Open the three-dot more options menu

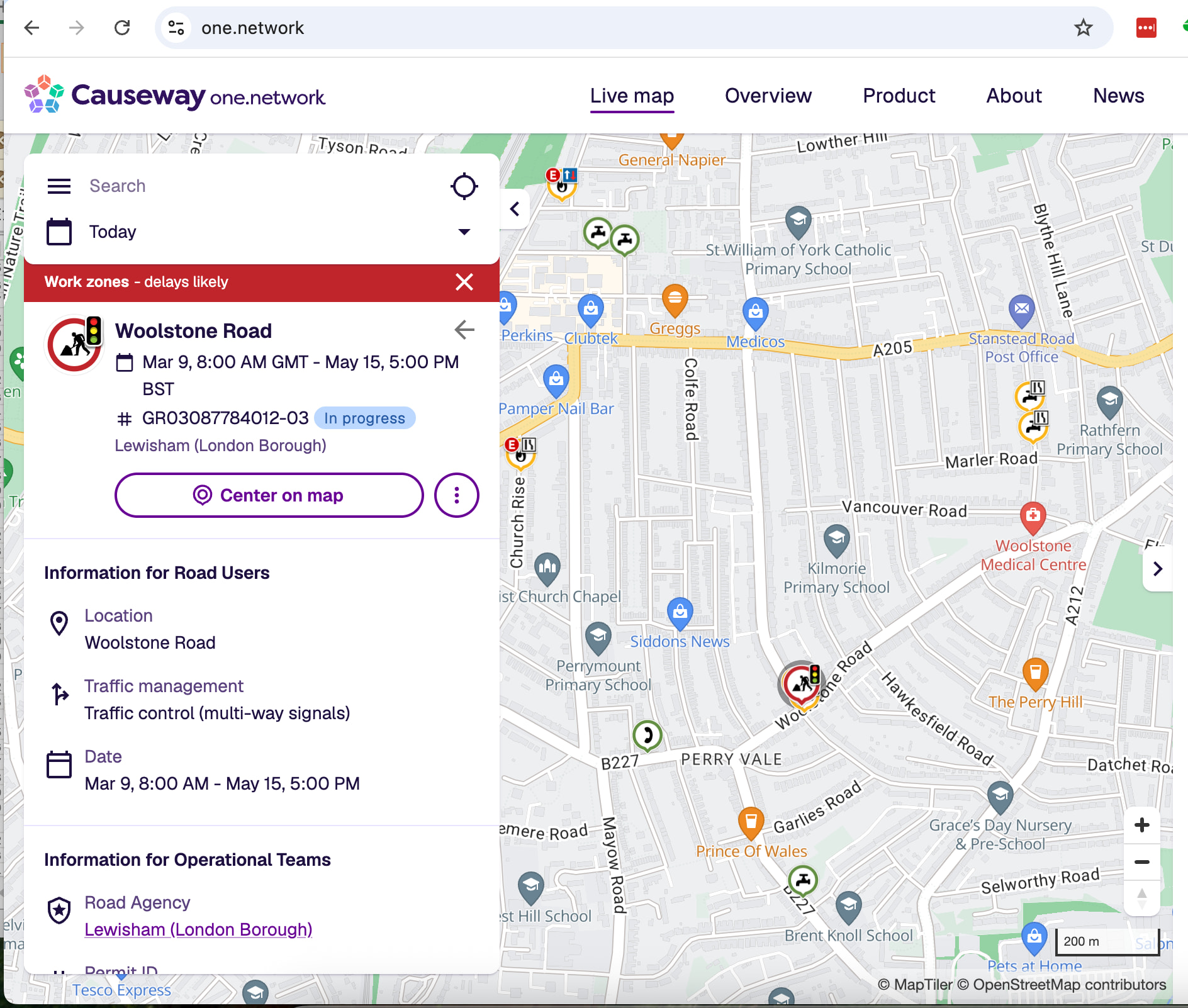point(456,495)
